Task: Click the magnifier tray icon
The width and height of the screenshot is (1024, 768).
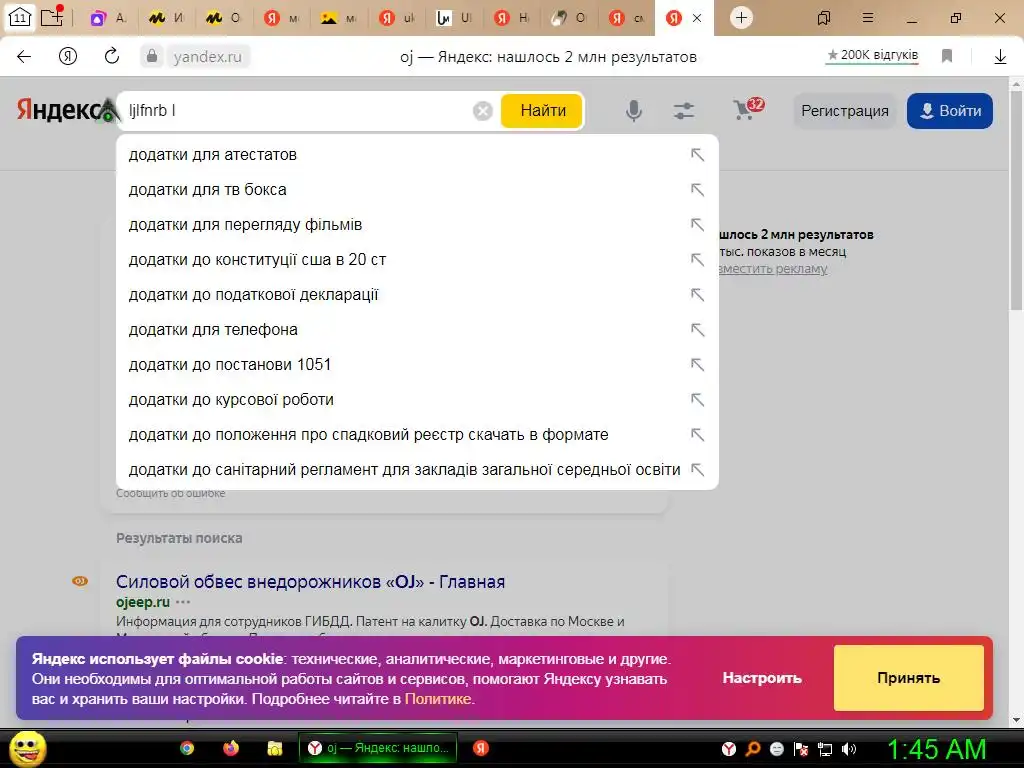Action: (753, 749)
